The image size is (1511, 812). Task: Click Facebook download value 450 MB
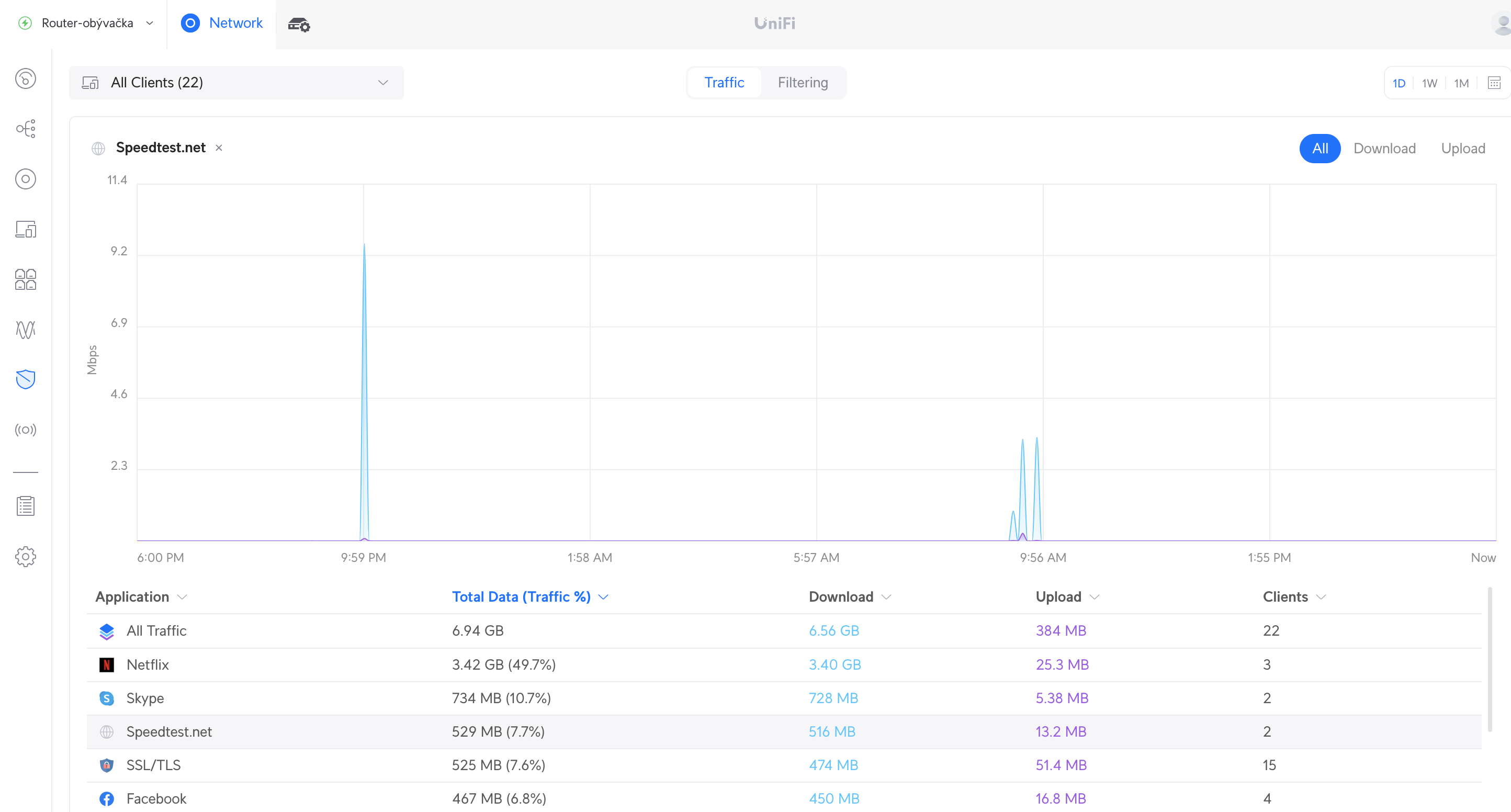(x=833, y=798)
